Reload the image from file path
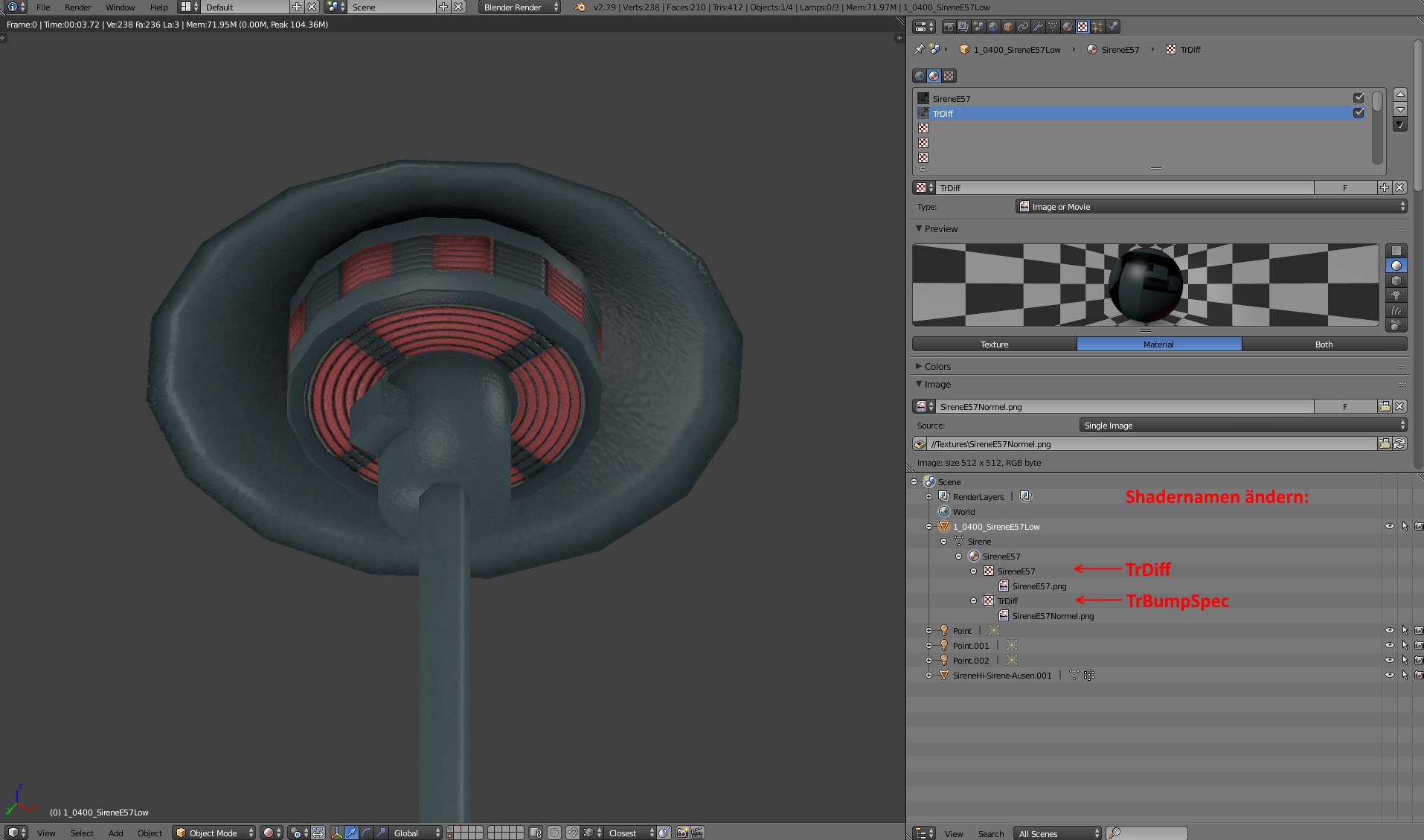 point(1399,443)
